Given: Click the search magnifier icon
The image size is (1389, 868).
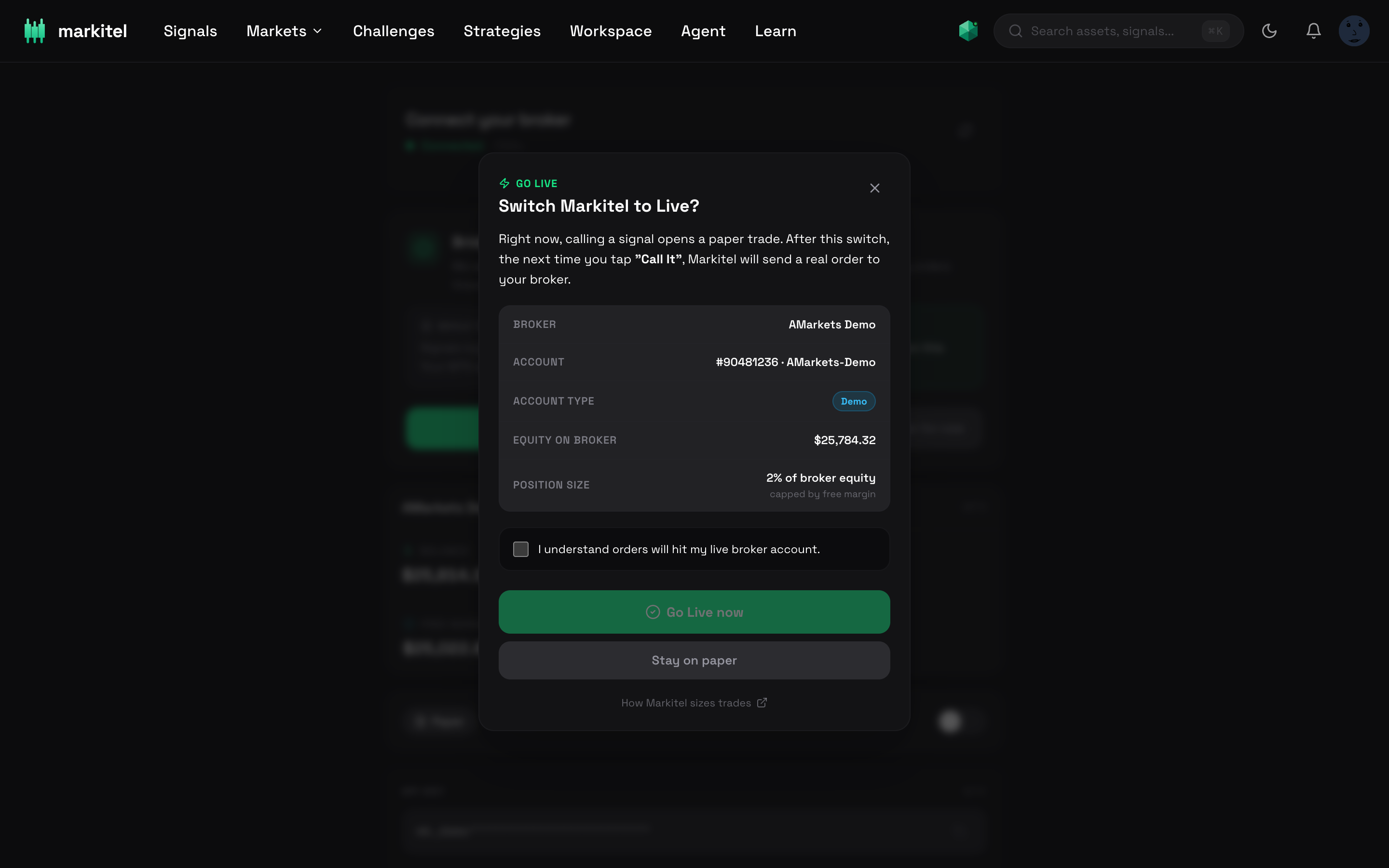Looking at the screenshot, I should click(x=1015, y=31).
